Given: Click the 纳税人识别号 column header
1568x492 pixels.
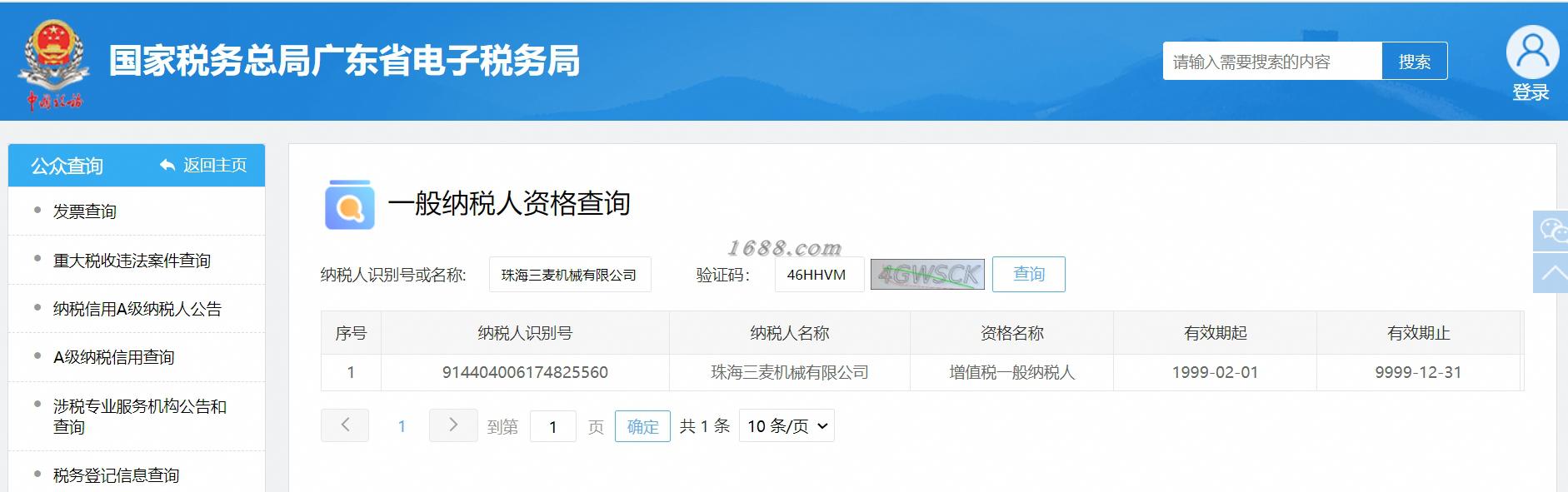Looking at the screenshot, I should click(525, 333).
